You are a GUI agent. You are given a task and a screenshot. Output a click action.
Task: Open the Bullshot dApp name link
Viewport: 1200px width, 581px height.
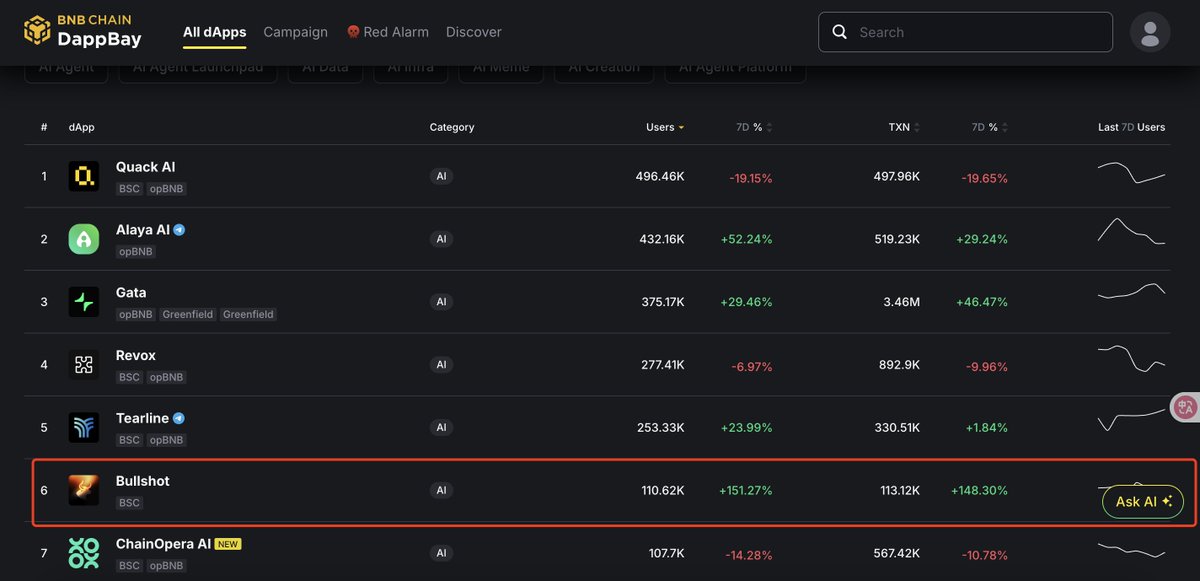pos(143,481)
